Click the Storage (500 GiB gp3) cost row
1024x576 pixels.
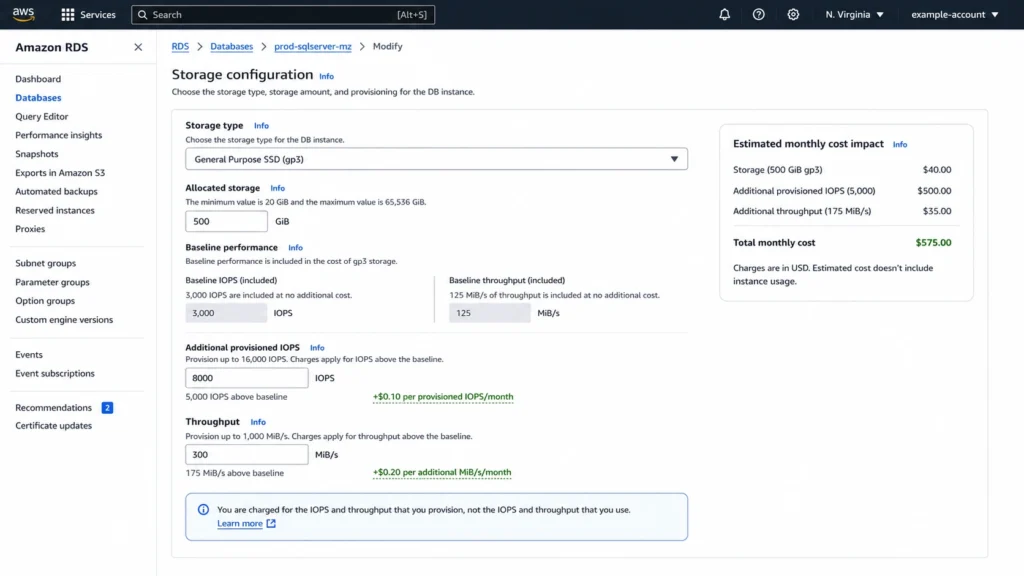842,170
